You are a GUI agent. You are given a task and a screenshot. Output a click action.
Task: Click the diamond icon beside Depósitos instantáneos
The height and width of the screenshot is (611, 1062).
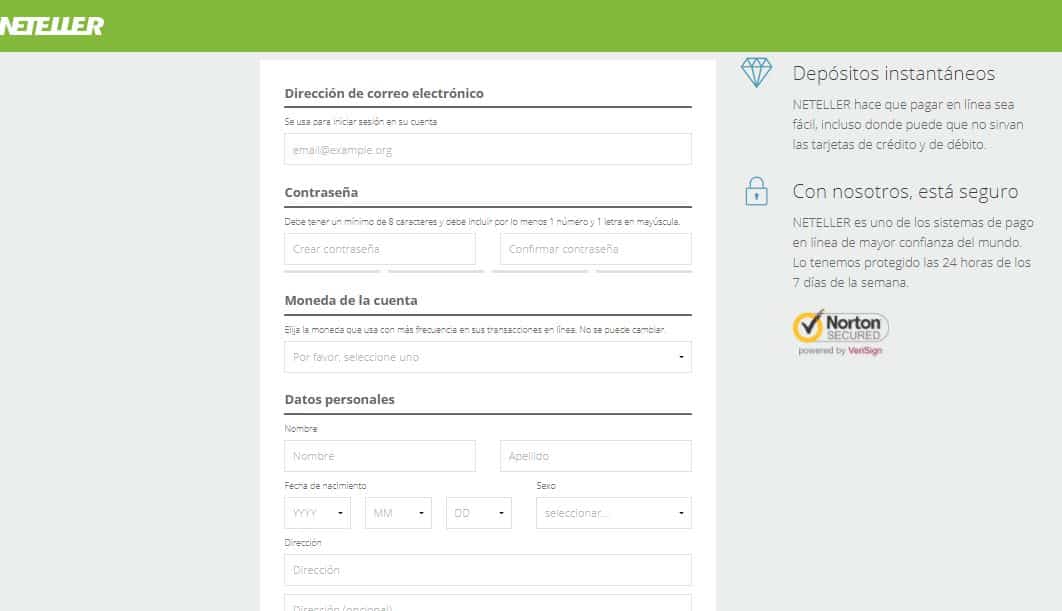click(x=756, y=72)
